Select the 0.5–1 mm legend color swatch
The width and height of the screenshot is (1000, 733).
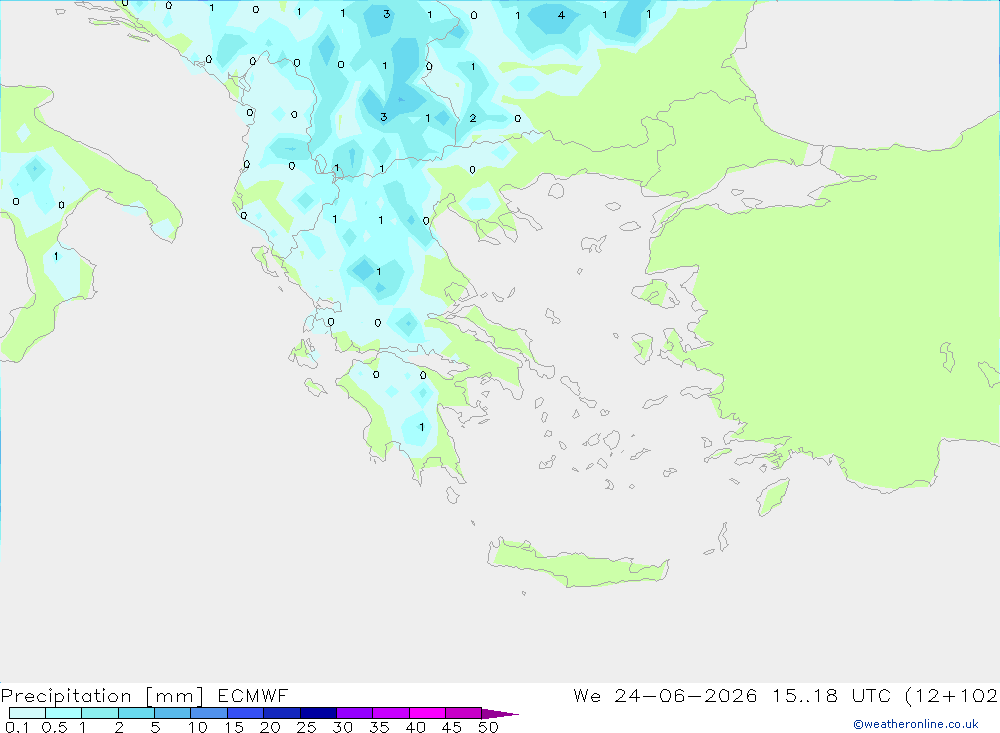[64, 713]
